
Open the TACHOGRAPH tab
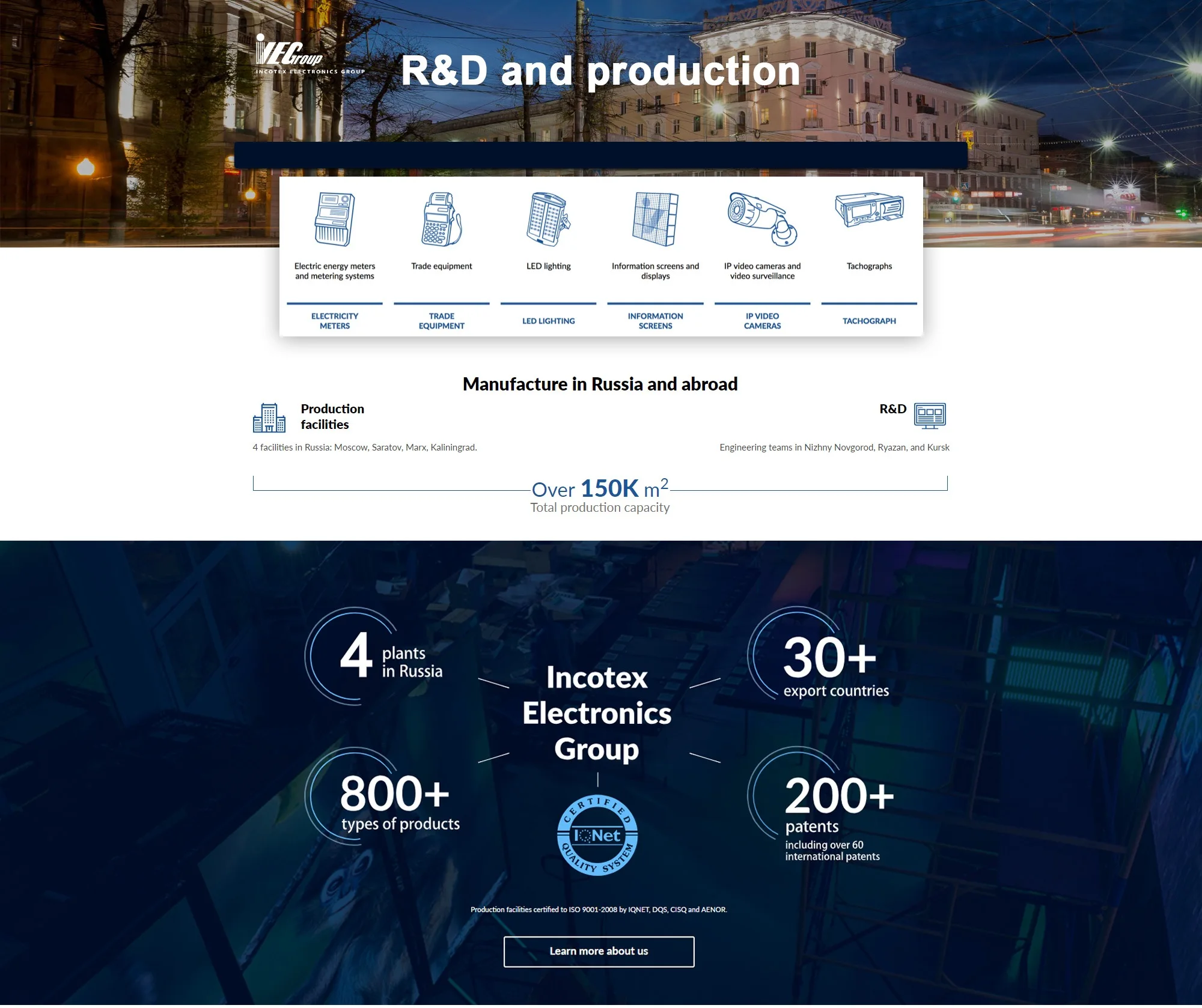coord(869,321)
